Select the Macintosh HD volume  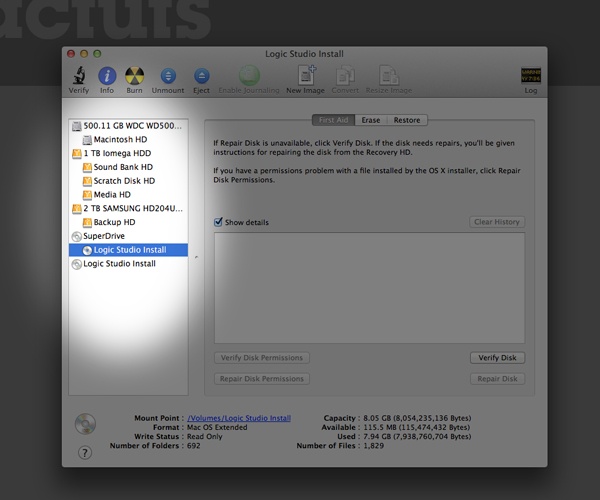coord(128,140)
